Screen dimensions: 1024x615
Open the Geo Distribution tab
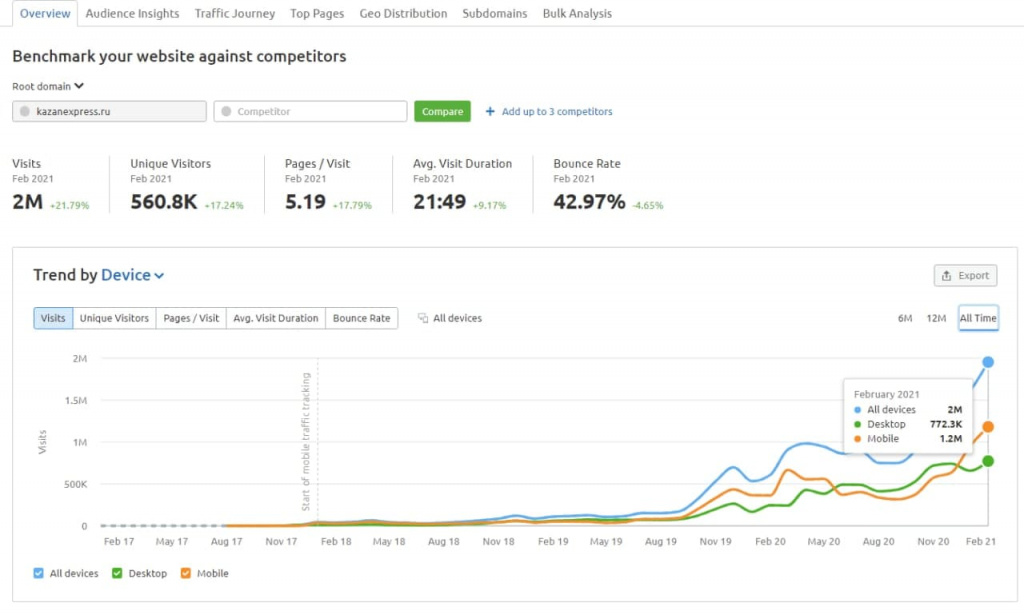pyautogui.click(x=404, y=14)
